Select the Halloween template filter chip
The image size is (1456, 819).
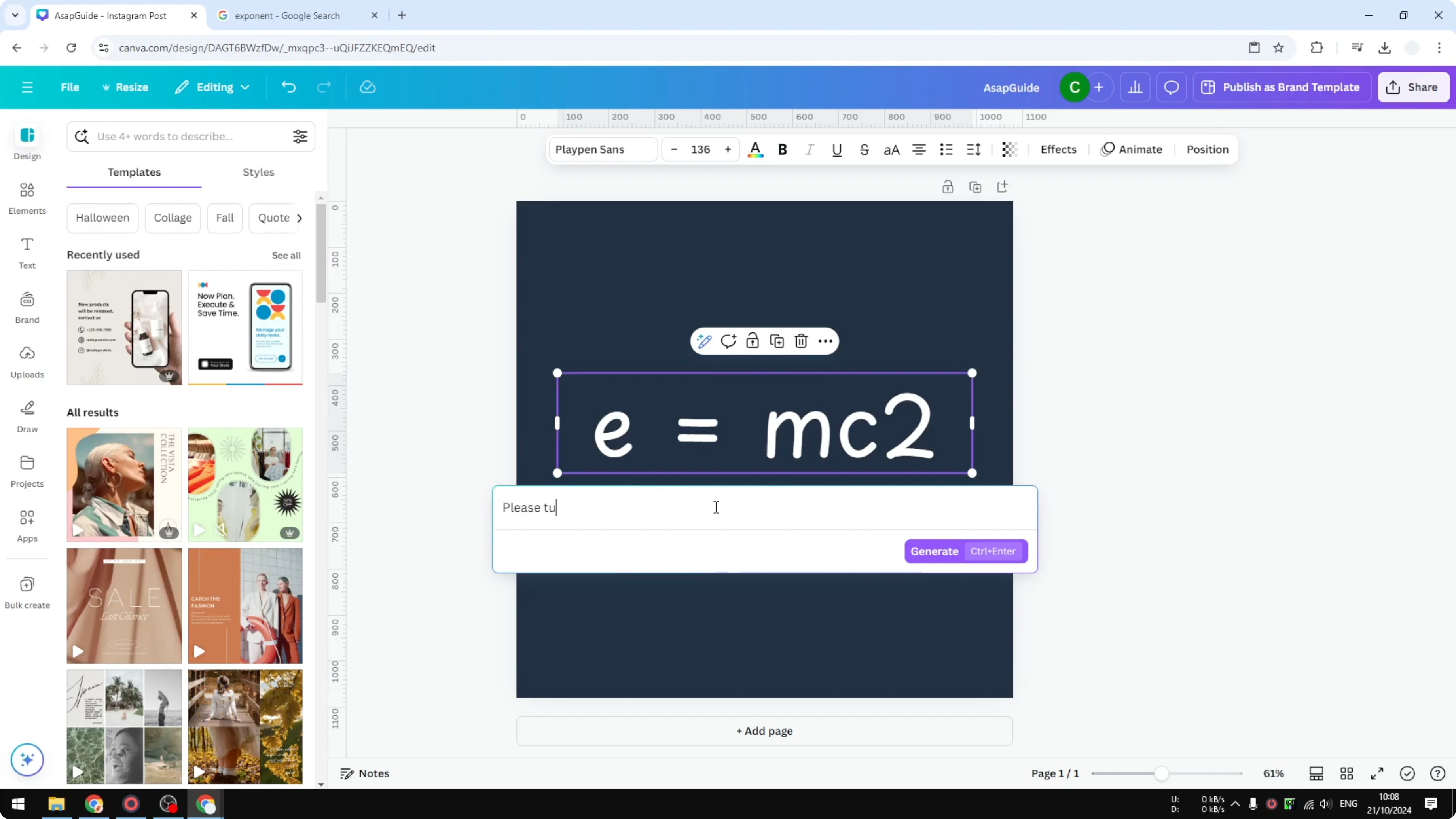point(102,218)
